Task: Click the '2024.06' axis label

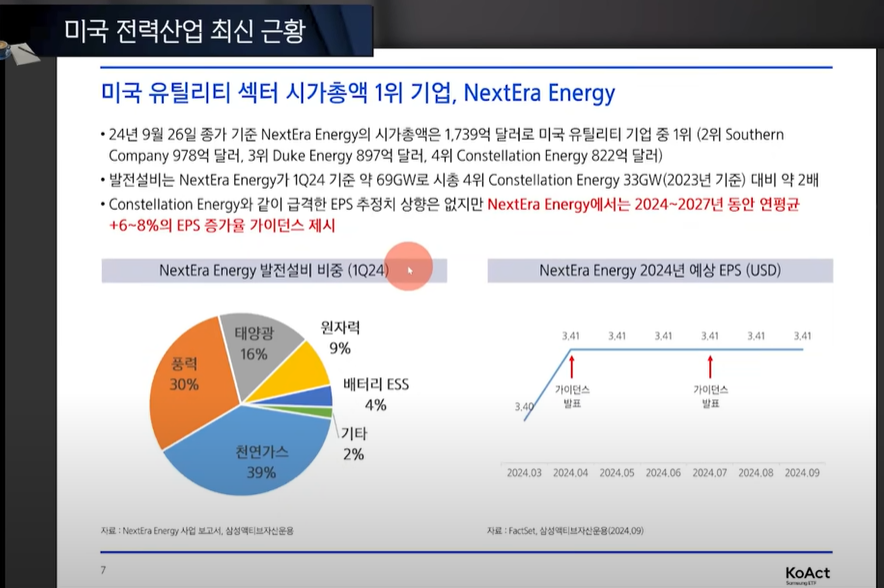Action: (663, 473)
